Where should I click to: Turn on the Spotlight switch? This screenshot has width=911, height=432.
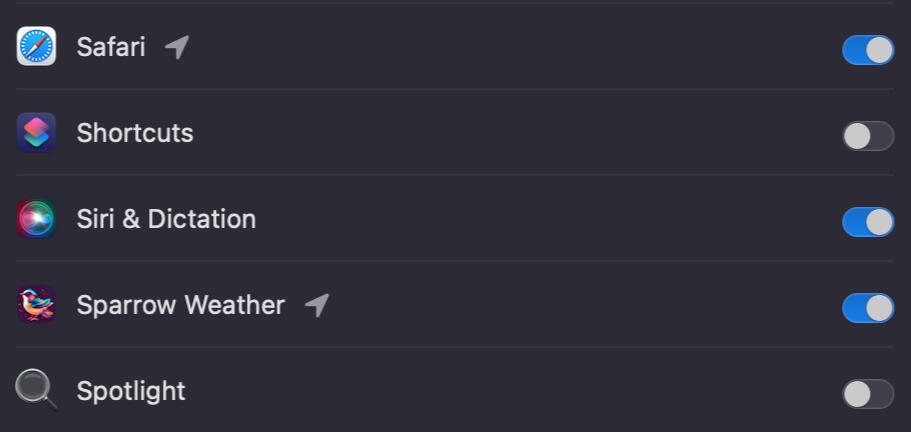coord(867,394)
